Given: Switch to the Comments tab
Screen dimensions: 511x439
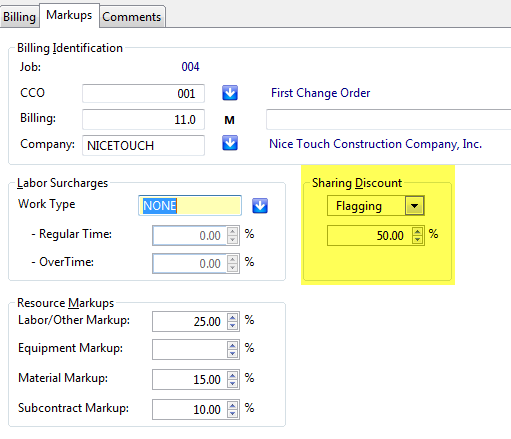Looking at the screenshot, I should [x=132, y=17].
